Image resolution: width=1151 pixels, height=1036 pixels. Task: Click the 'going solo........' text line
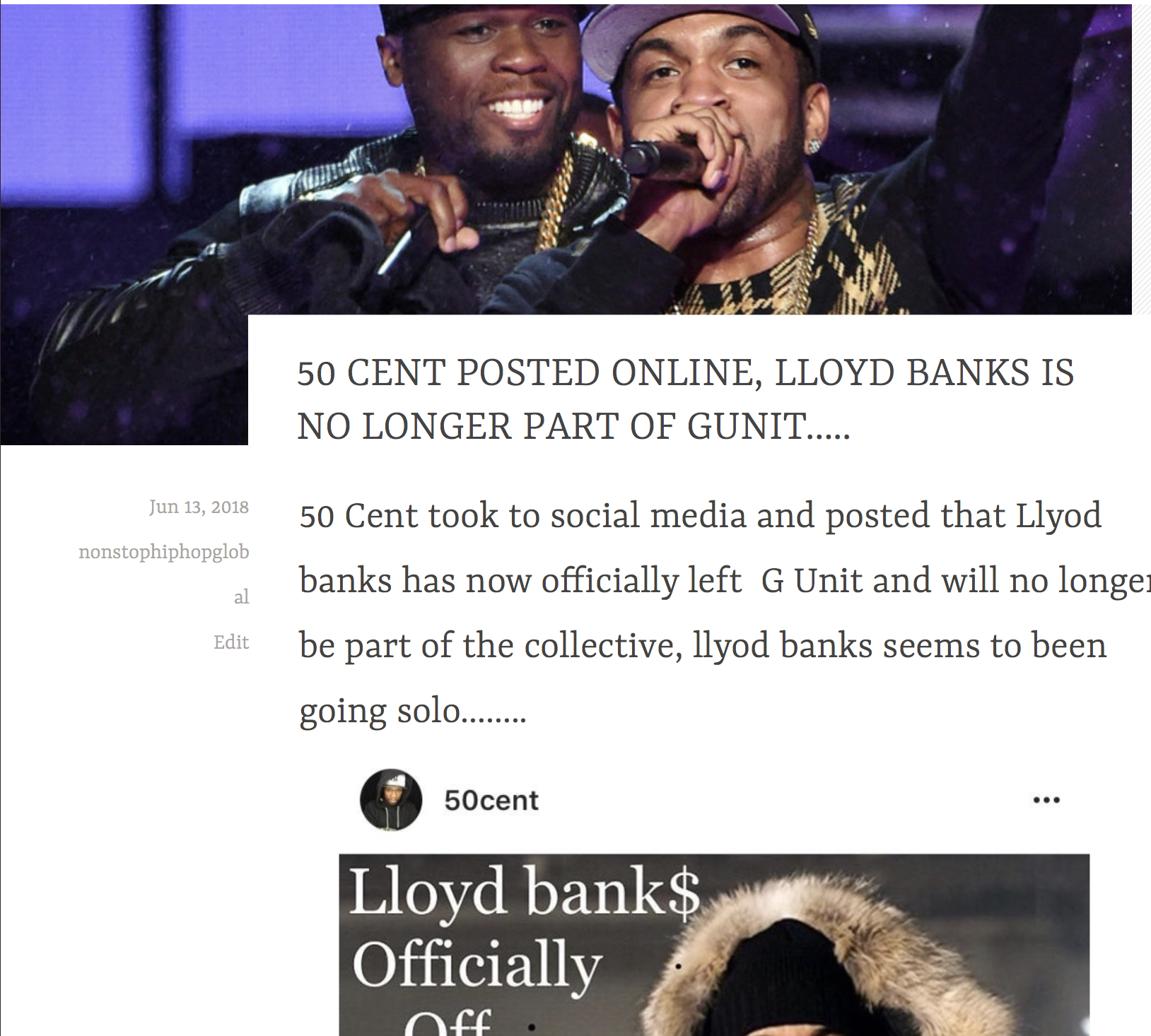tap(413, 711)
